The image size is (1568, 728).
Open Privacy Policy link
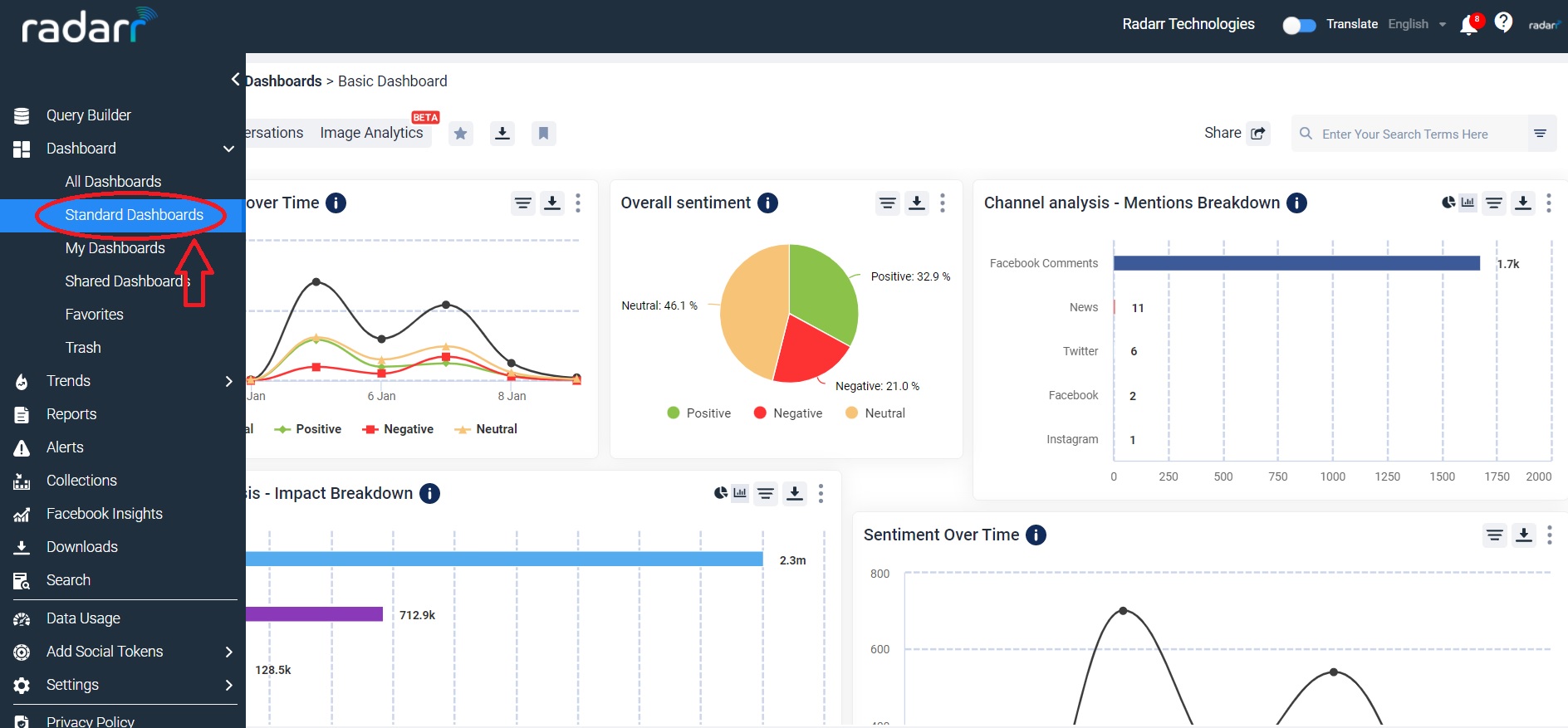(x=91, y=721)
